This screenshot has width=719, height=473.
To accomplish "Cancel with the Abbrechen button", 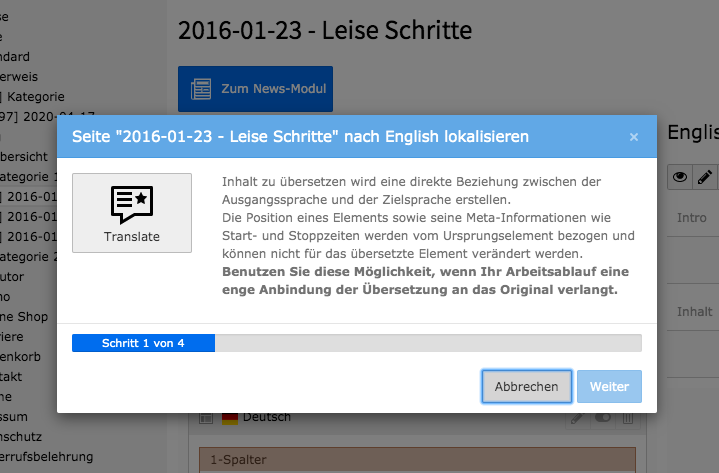I will [x=526, y=386].
